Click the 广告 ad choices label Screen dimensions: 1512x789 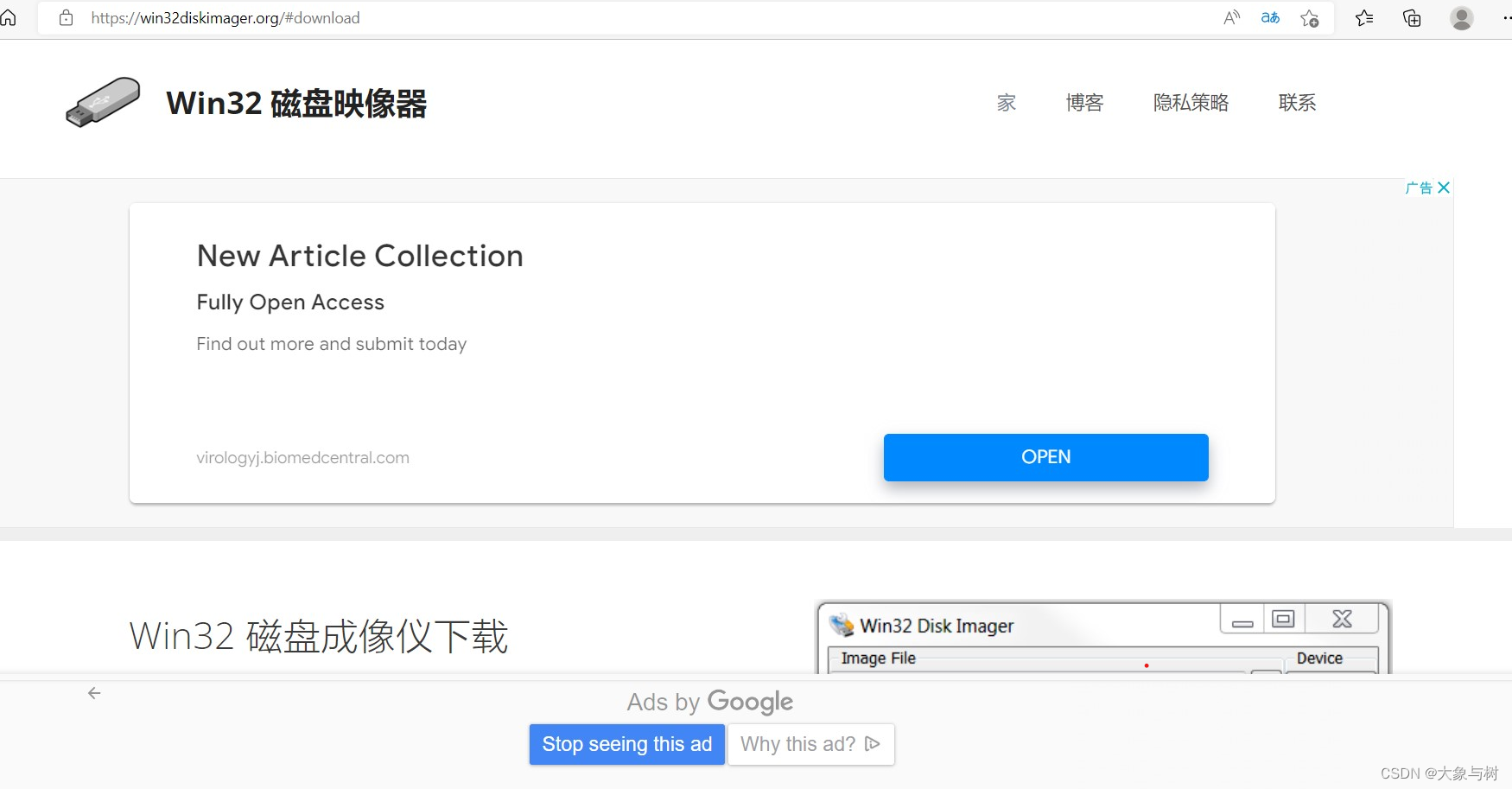pyautogui.click(x=1419, y=188)
